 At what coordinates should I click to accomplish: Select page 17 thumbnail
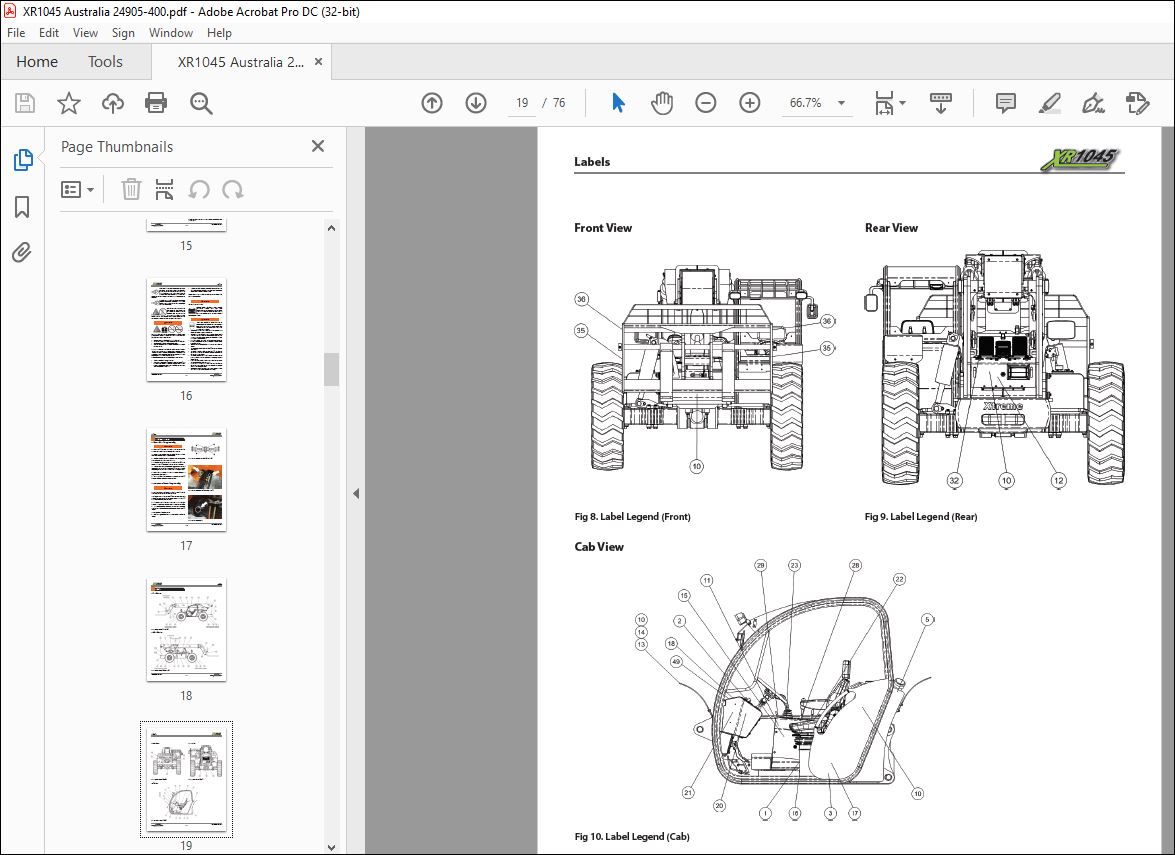click(187, 480)
